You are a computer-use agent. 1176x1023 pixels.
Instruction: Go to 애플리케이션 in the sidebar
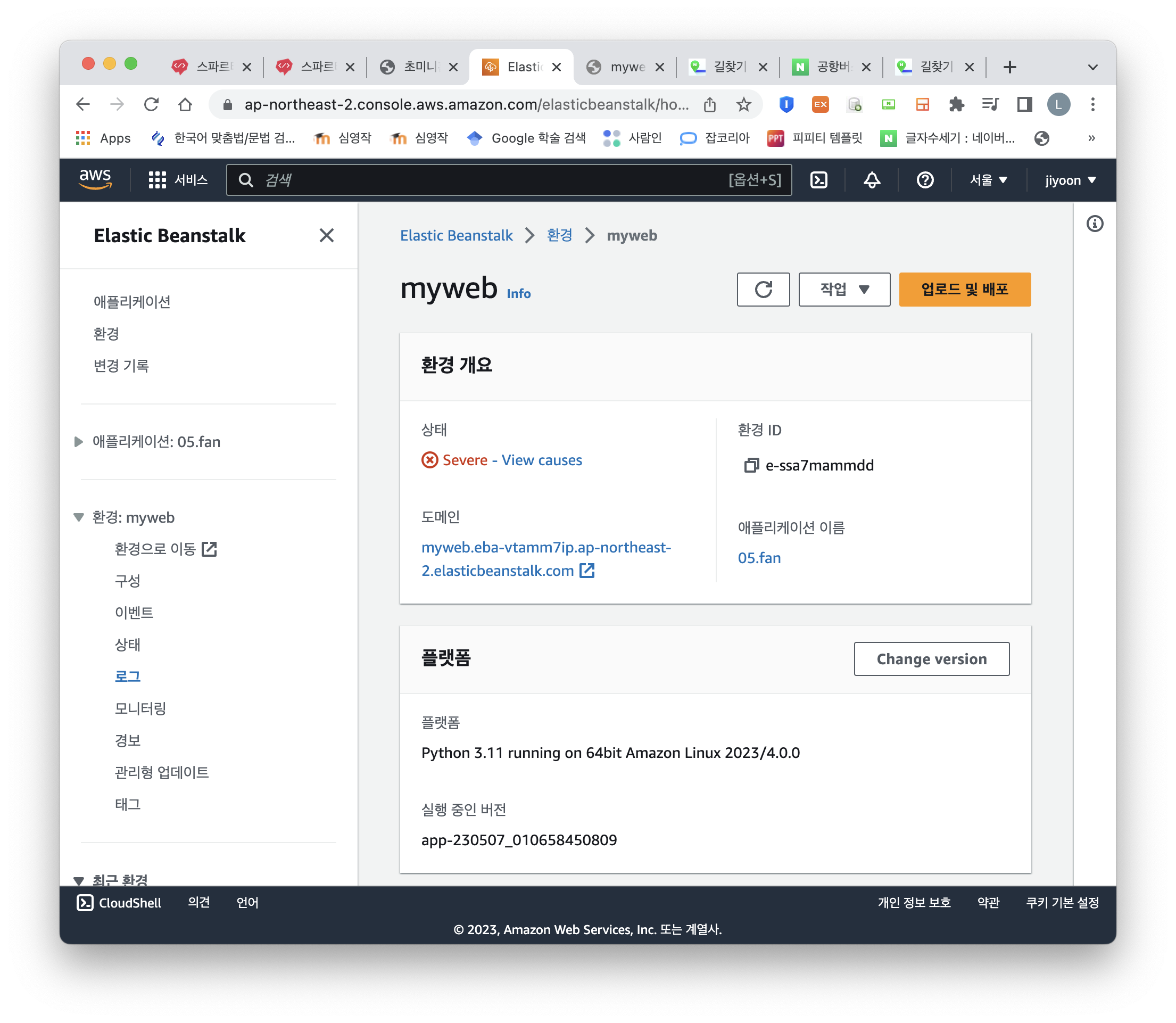(x=132, y=302)
